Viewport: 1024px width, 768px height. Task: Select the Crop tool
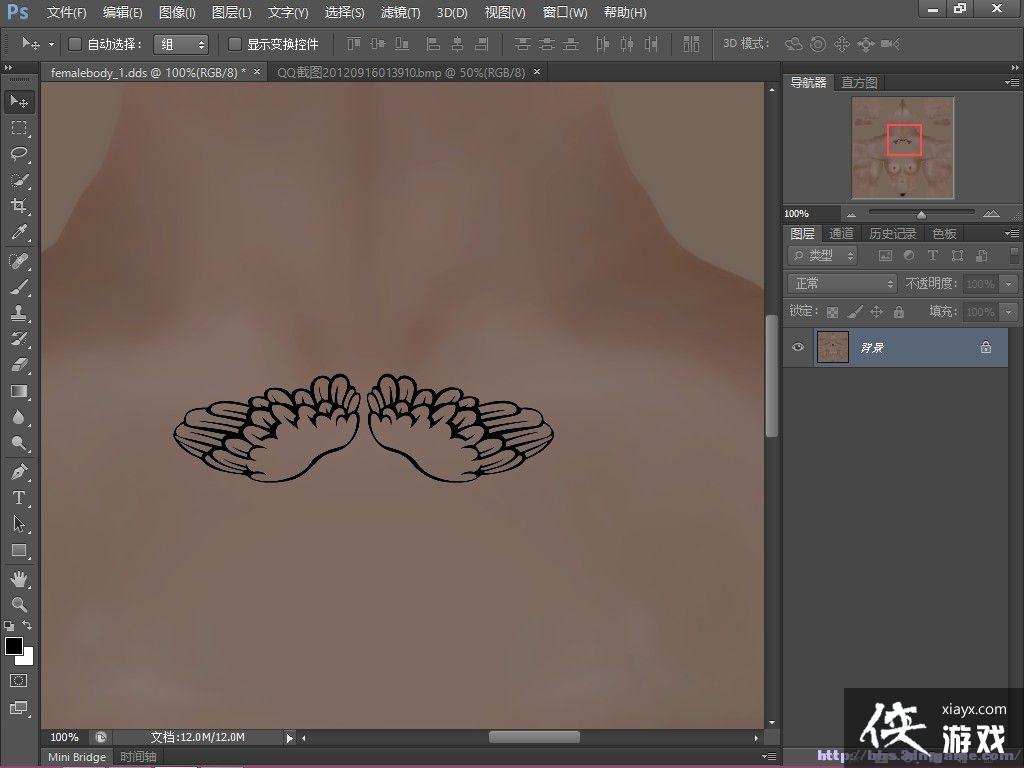click(19, 206)
